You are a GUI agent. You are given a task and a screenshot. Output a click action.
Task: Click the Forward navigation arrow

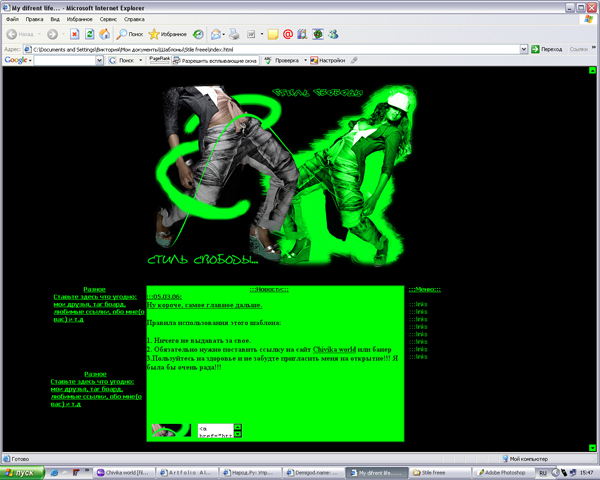tap(52, 34)
